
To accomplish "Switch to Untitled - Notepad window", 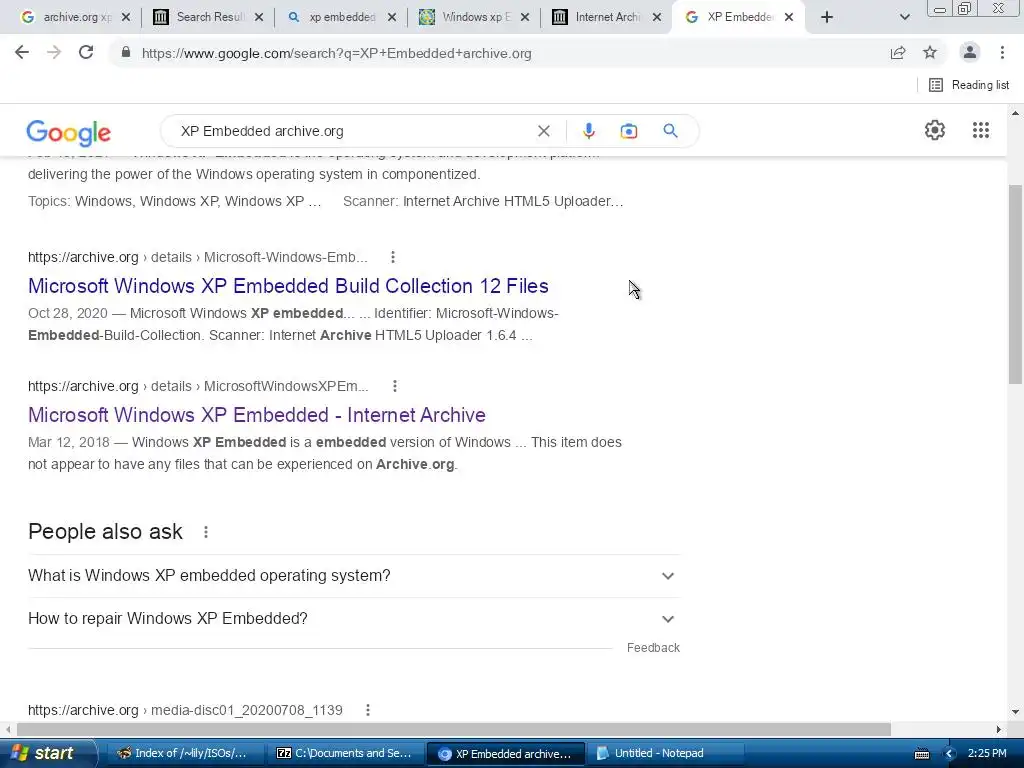I will [664, 753].
